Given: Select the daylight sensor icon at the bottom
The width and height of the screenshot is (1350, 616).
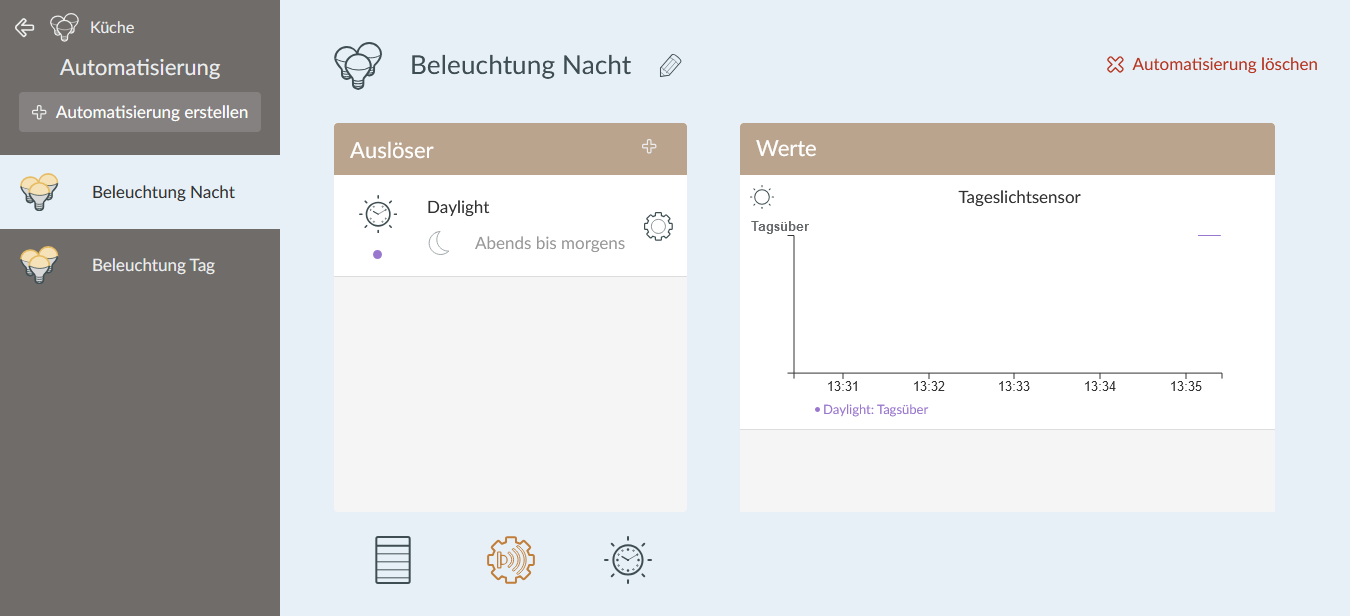Looking at the screenshot, I should coord(627,559).
